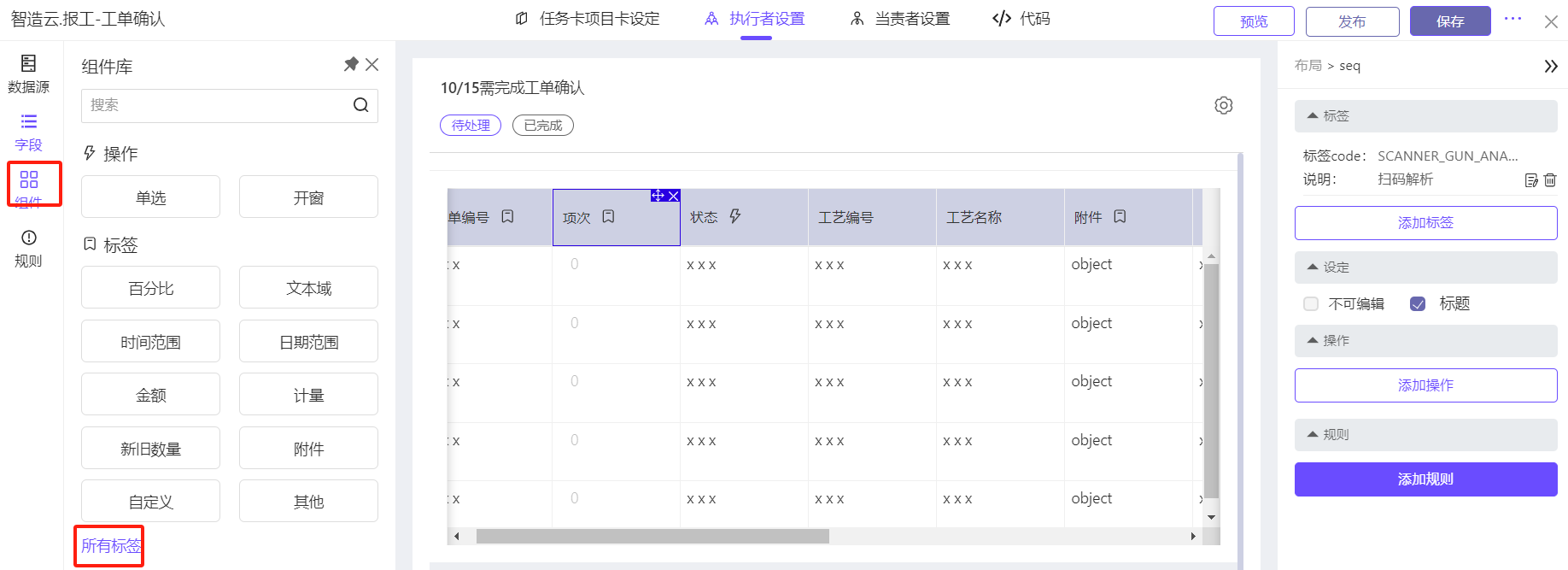Uncheck the 标题 checkbox
The image size is (1568, 570).
[1418, 304]
